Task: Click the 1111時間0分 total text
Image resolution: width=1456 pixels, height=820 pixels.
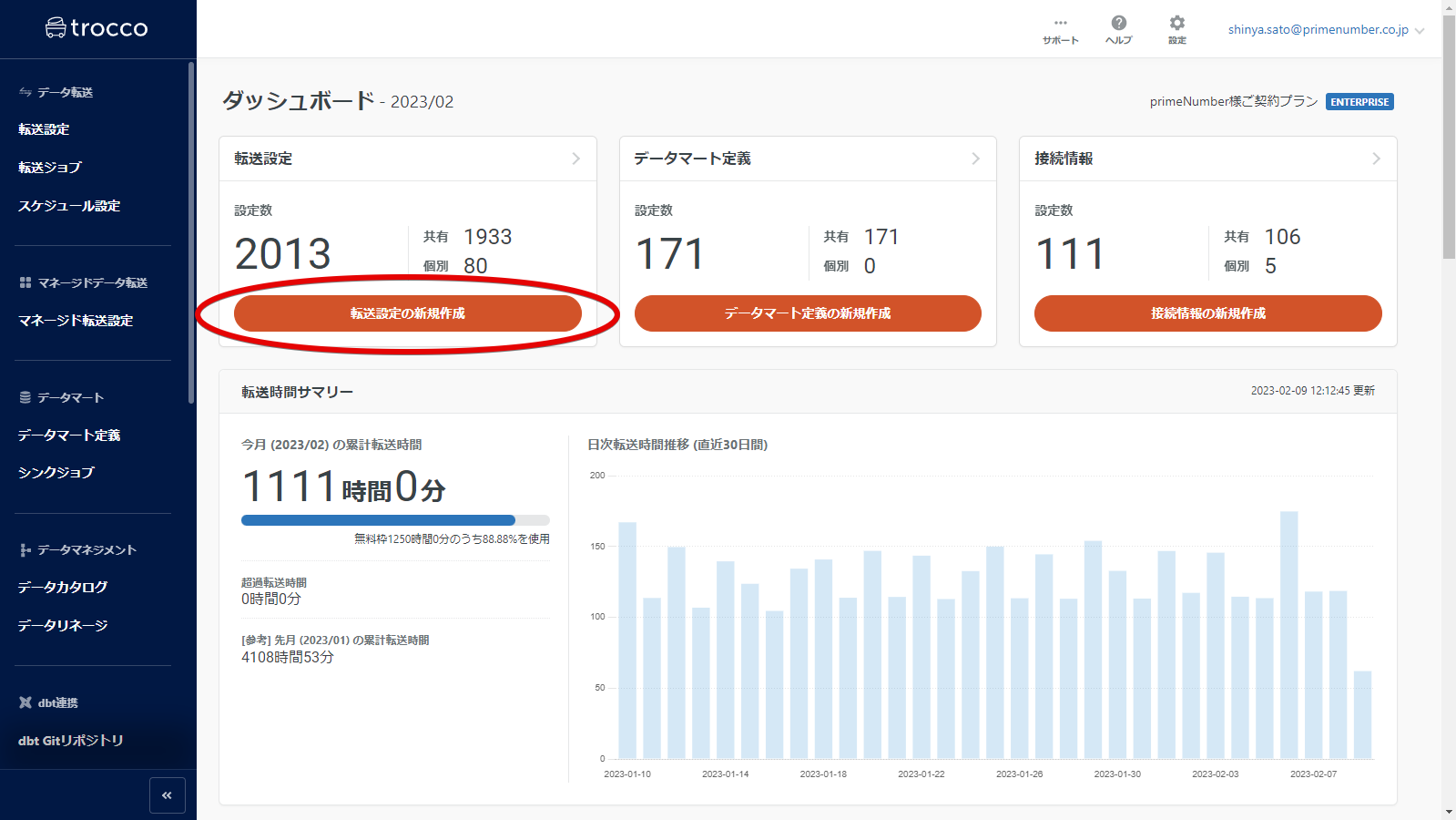Action: coord(343,487)
